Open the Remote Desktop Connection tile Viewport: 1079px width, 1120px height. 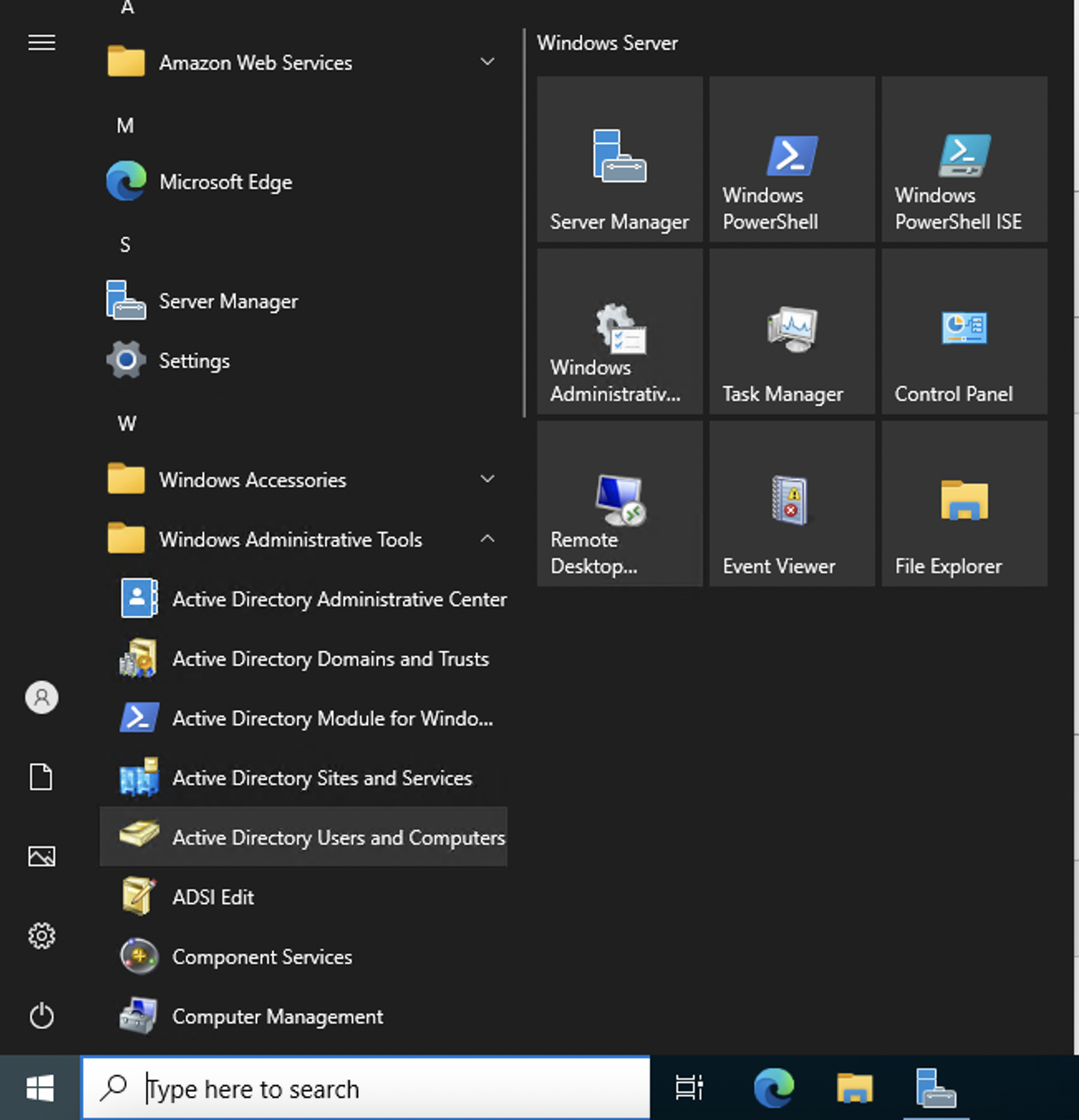pos(620,504)
